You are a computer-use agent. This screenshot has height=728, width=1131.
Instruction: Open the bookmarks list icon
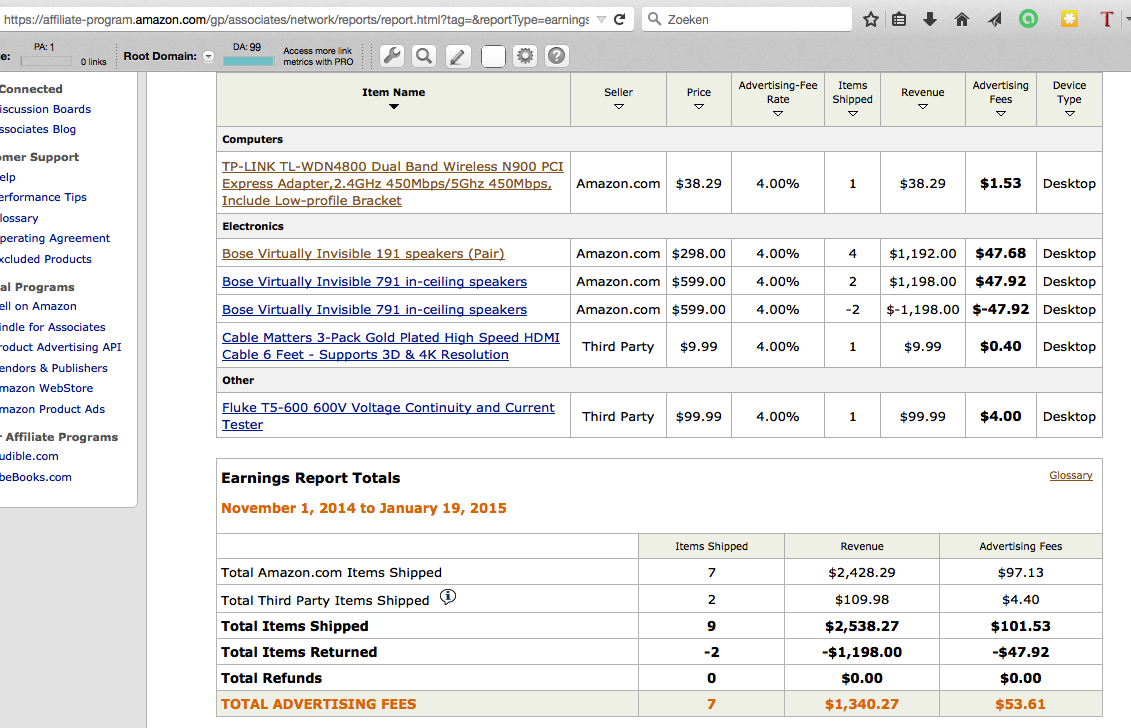click(899, 19)
